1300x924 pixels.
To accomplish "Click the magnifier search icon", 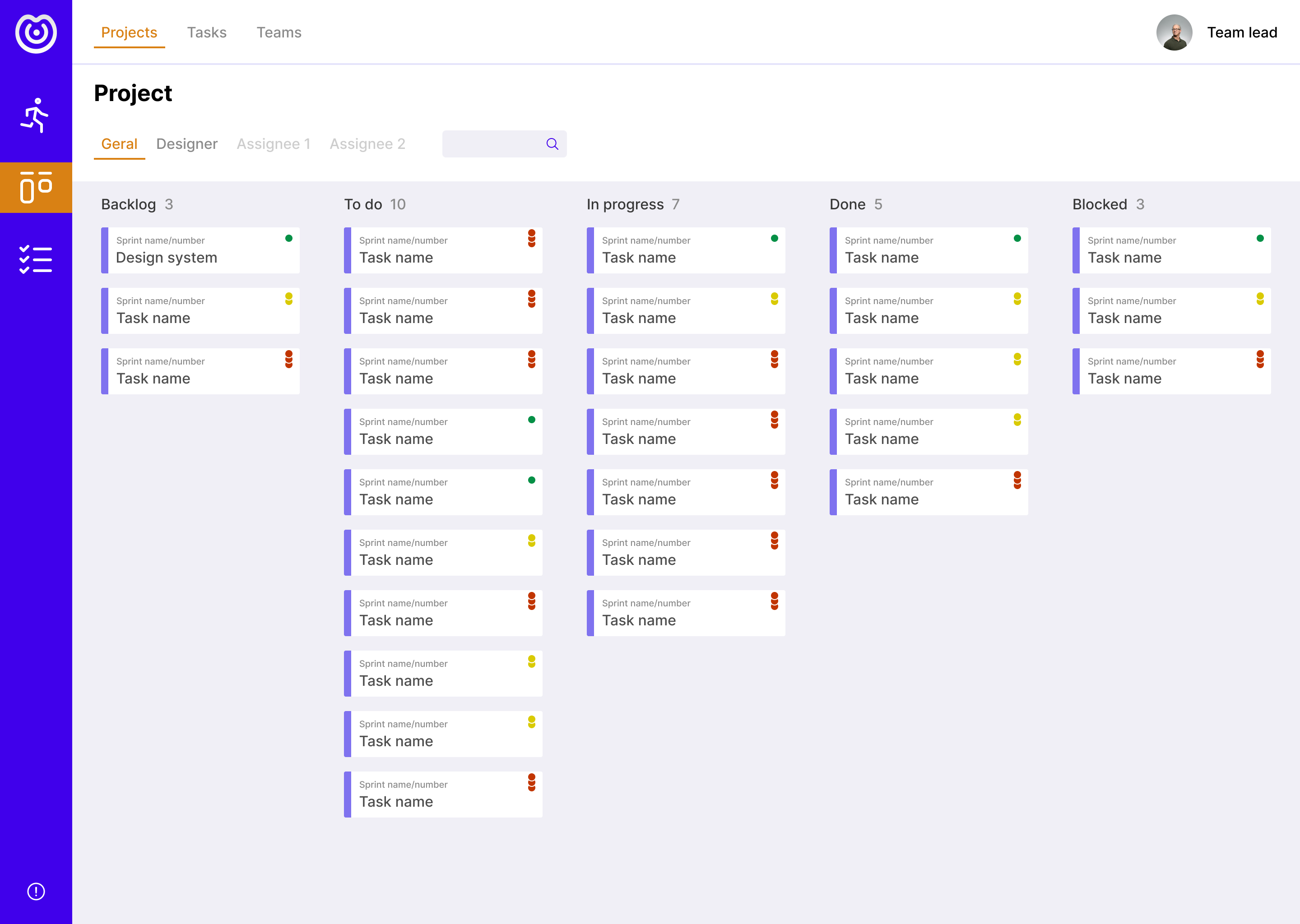I will (x=552, y=144).
